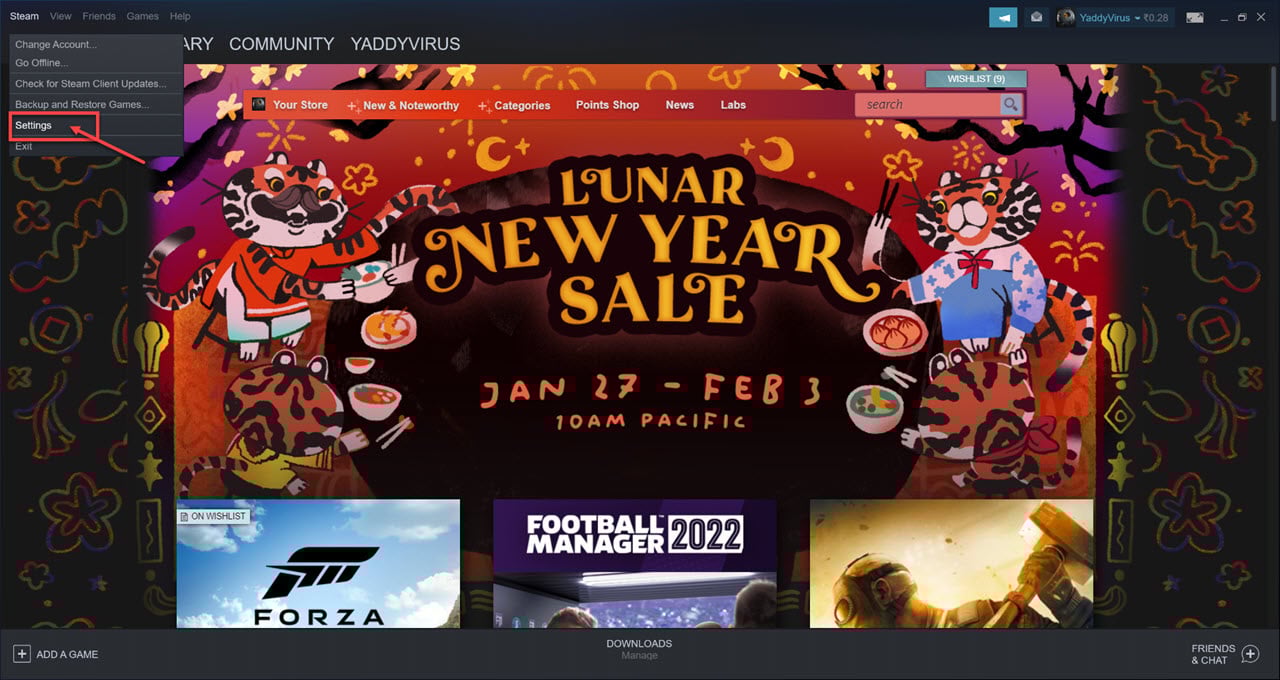Click the store search magnifier icon

[1011, 104]
